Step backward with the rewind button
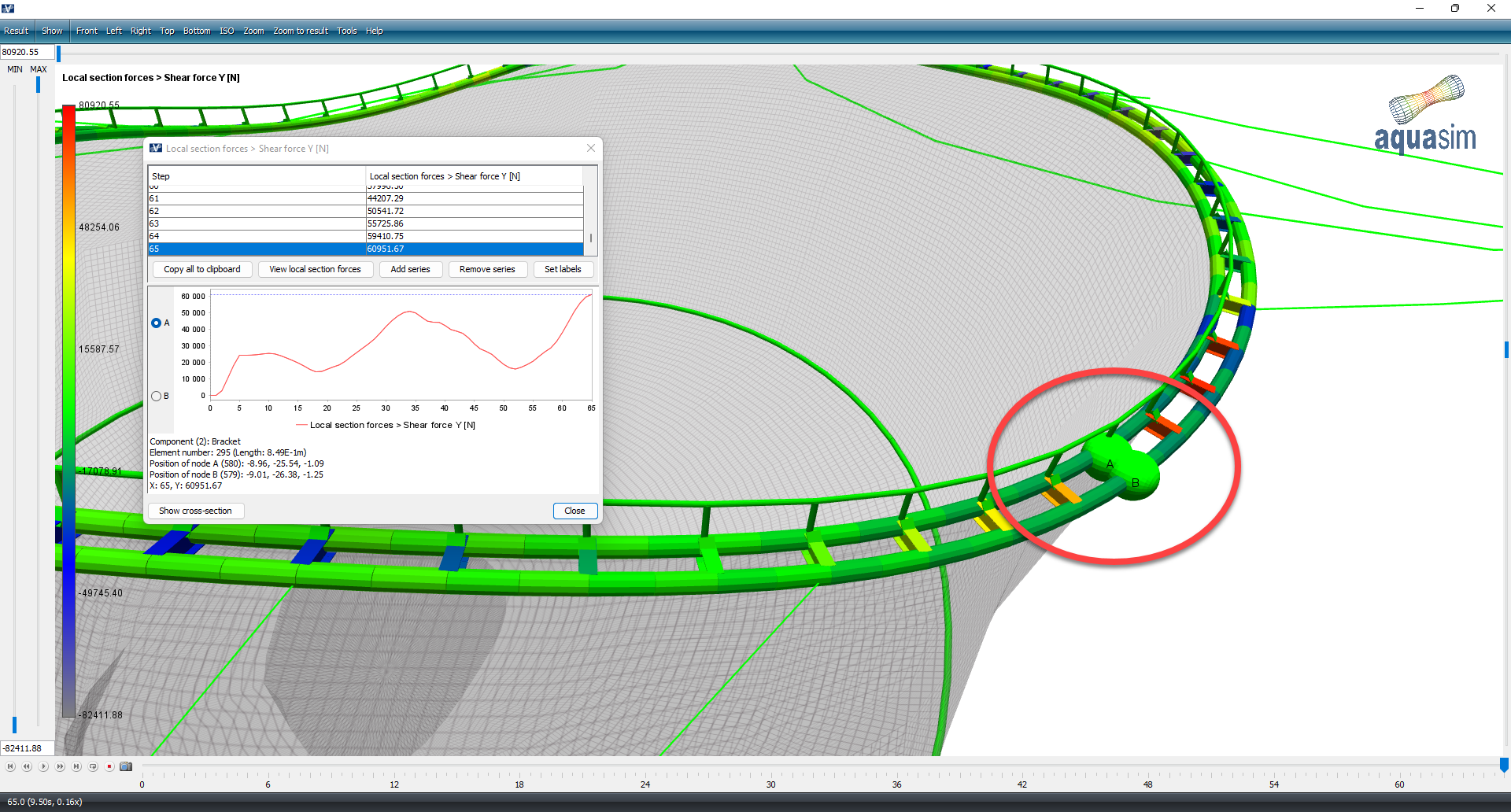Screen dimensions: 1511x812 tap(27, 766)
